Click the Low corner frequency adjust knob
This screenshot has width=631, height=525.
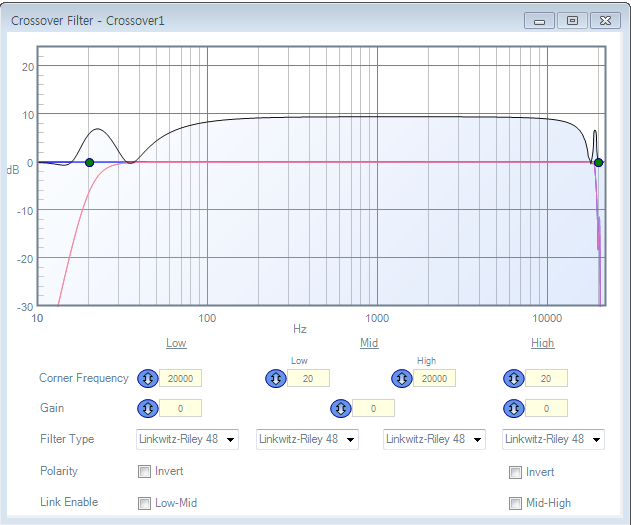point(148,379)
